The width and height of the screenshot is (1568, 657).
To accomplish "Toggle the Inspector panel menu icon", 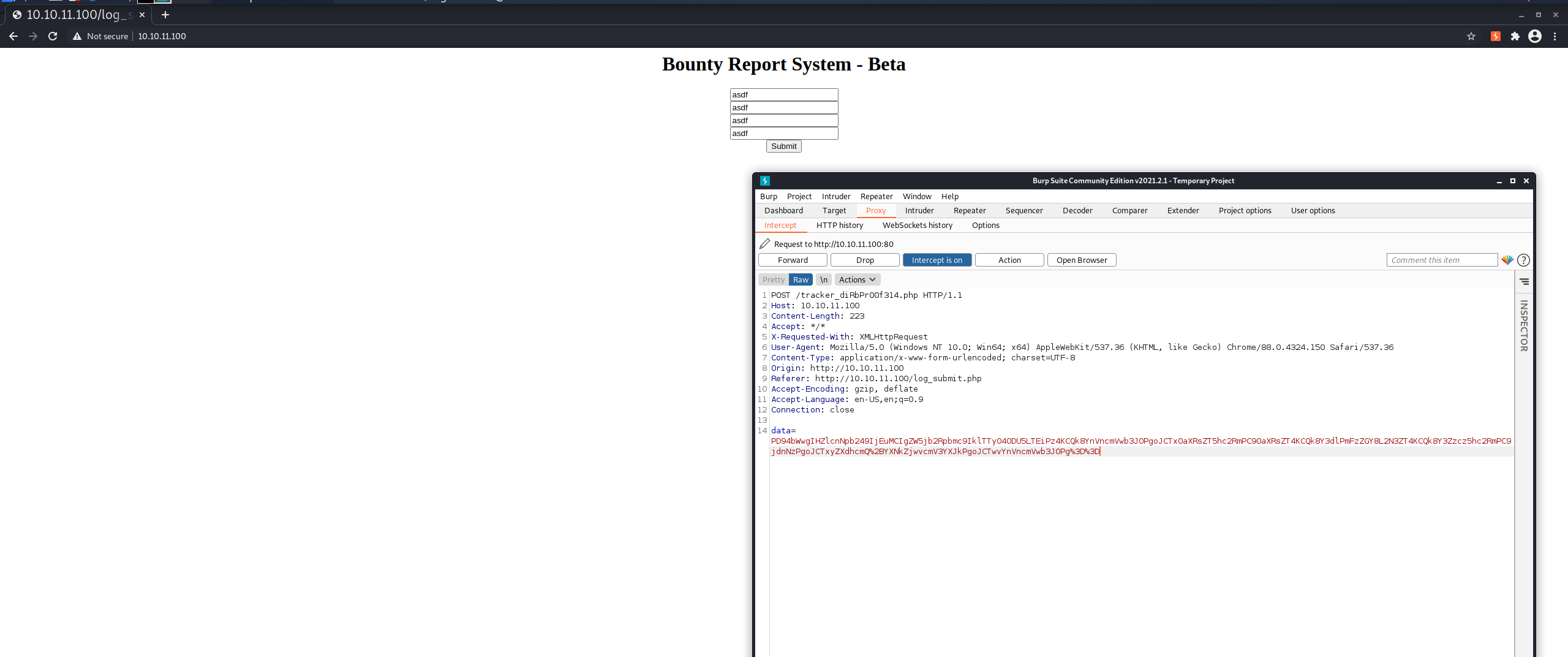I will [1525, 281].
